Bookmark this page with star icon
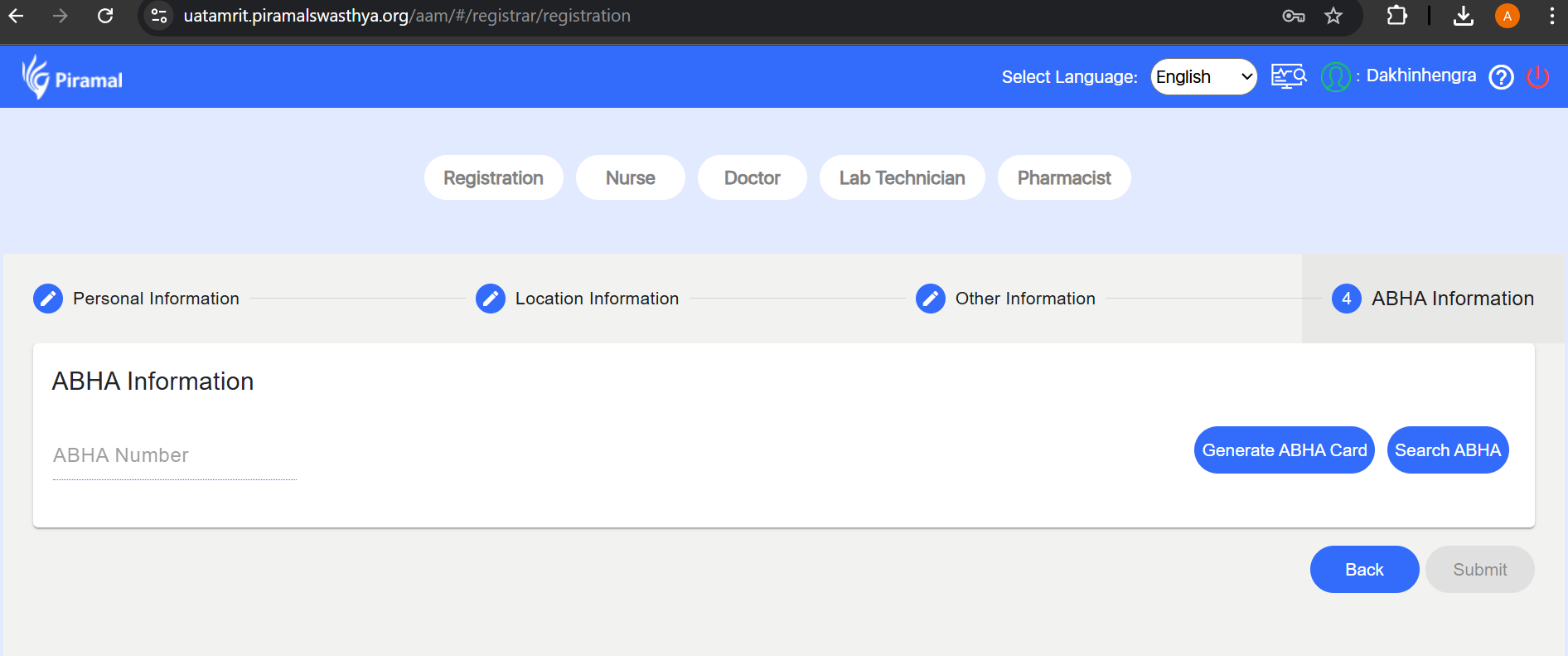 coord(1333,16)
